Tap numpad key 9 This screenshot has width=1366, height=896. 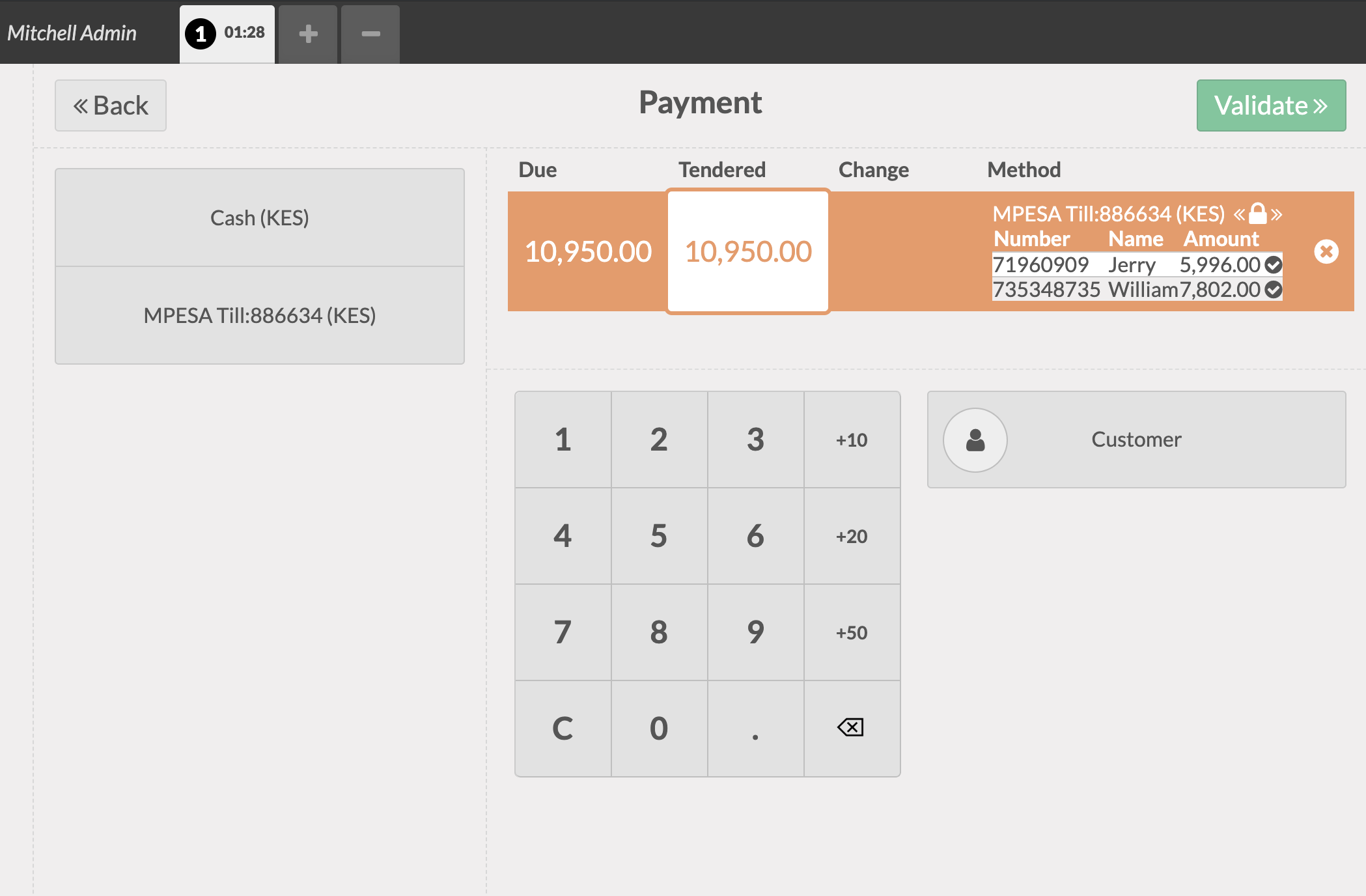[x=755, y=632]
